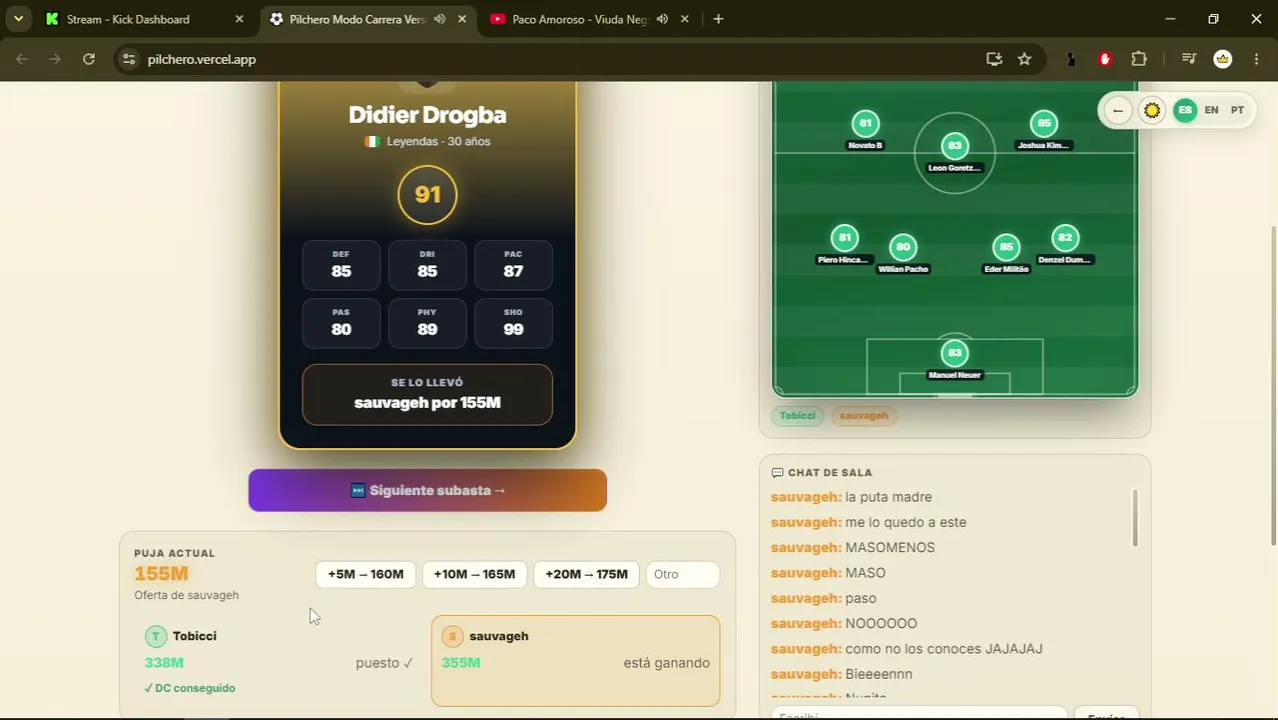Click chat message 'me lo quedo a este'
This screenshot has height=720, width=1278.
click(905, 522)
